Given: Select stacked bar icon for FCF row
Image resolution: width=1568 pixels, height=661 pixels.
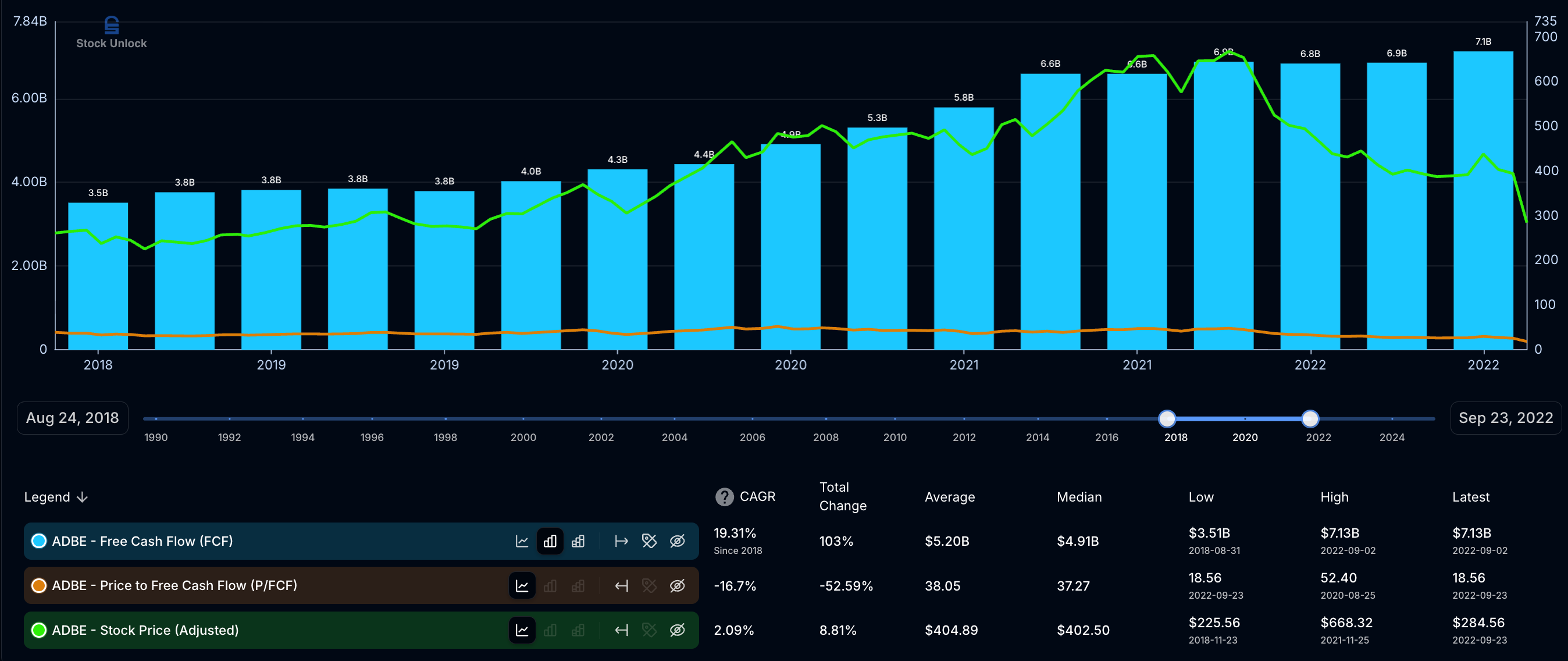Looking at the screenshot, I should [x=578, y=541].
